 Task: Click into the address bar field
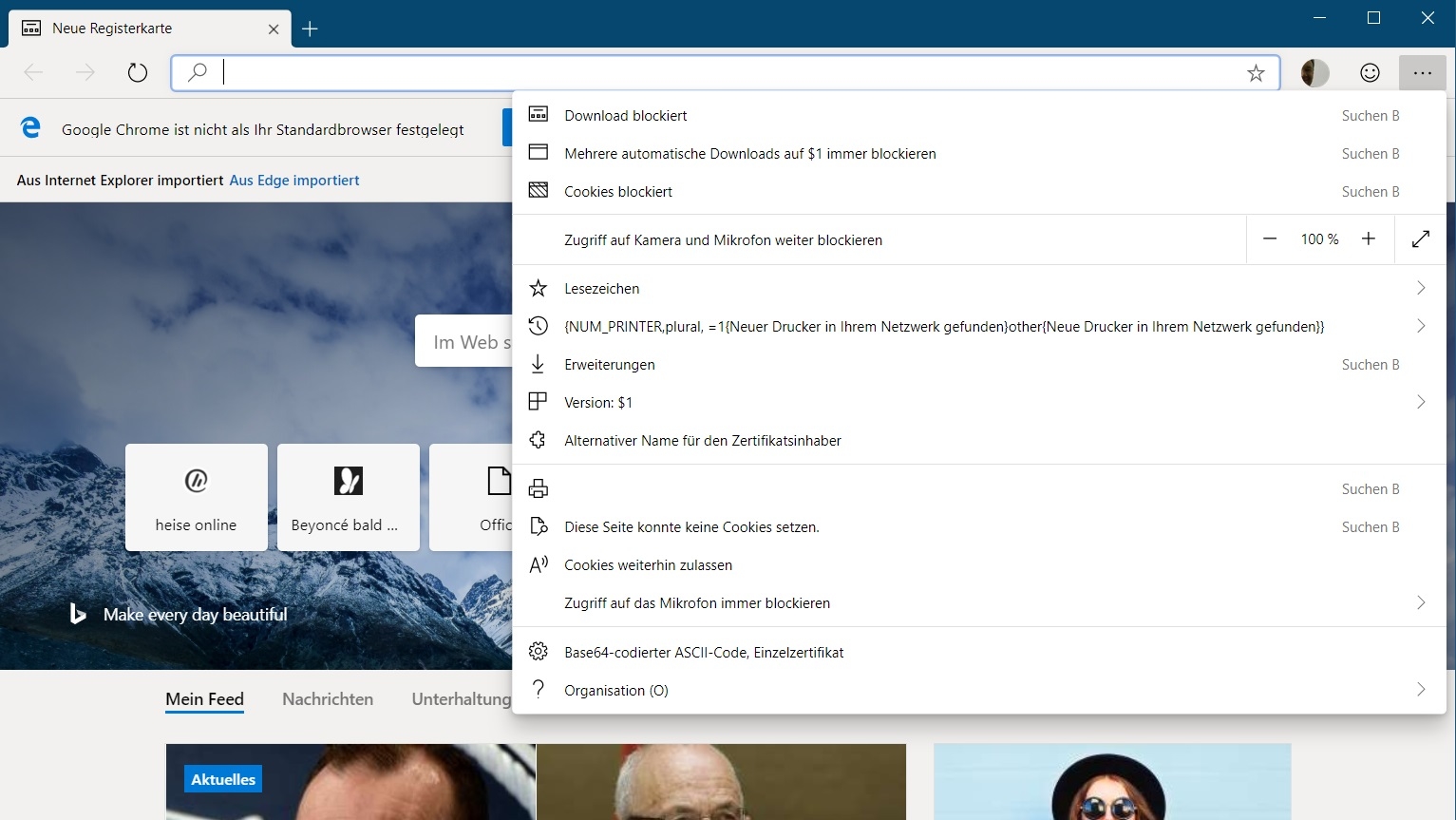[x=722, y=73]
